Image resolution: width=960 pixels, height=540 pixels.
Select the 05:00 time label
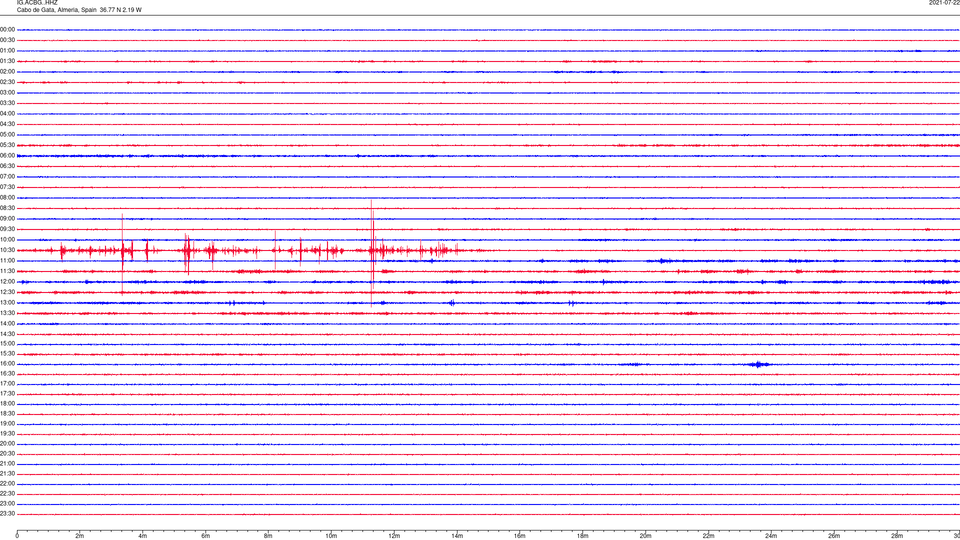(7, 135)
